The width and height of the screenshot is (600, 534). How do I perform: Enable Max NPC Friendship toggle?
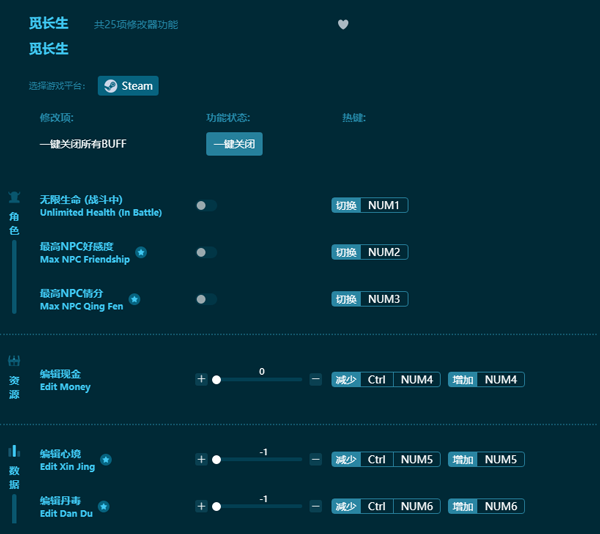click(x=206, y=252)
